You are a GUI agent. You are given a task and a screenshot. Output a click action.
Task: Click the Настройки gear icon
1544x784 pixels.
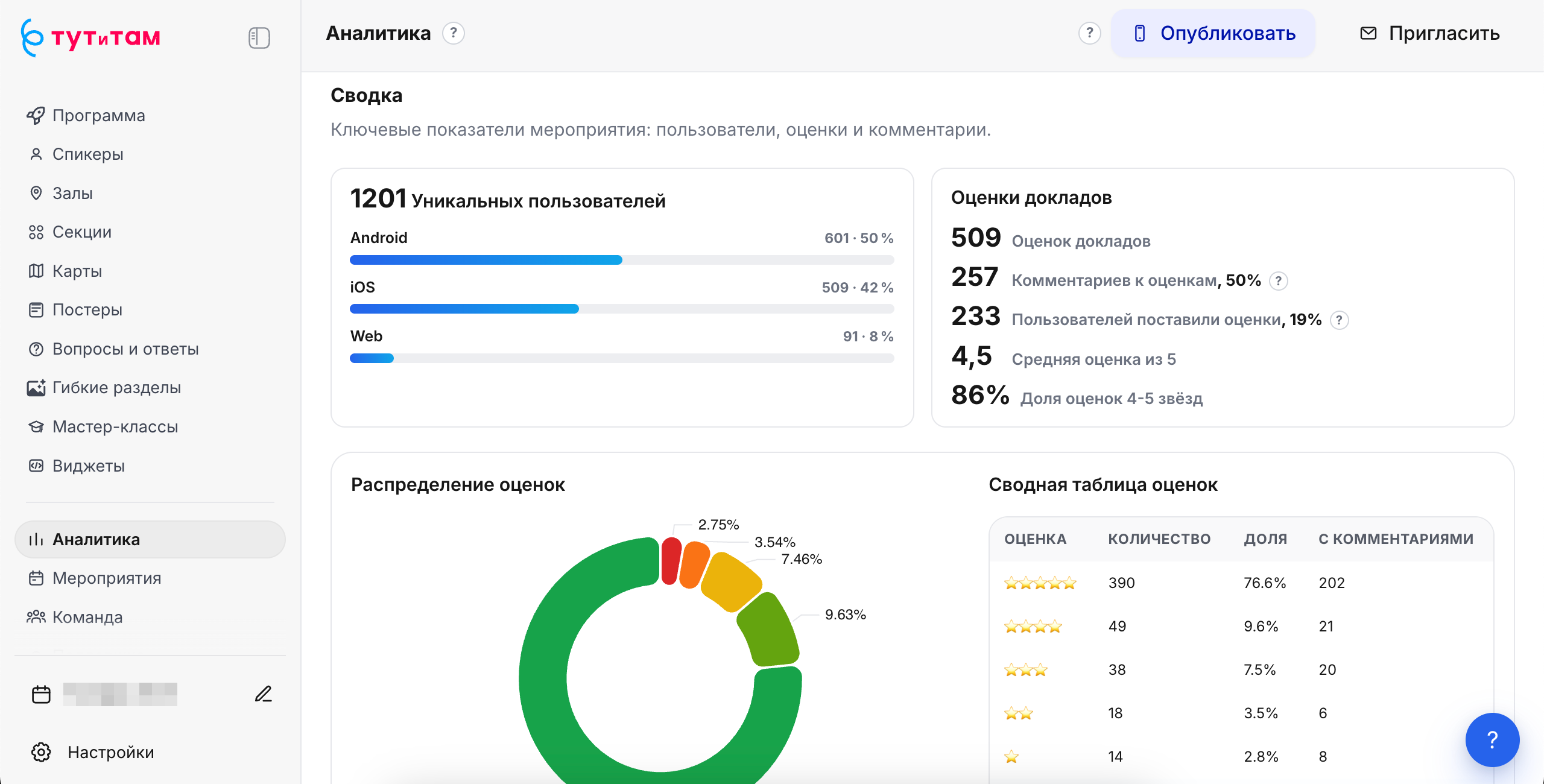[41, 752]
